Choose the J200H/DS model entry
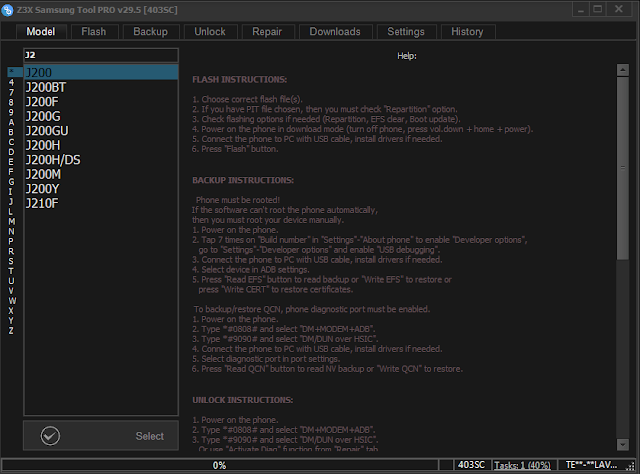Viewport: 640px width, 474px height. [101, 160]
